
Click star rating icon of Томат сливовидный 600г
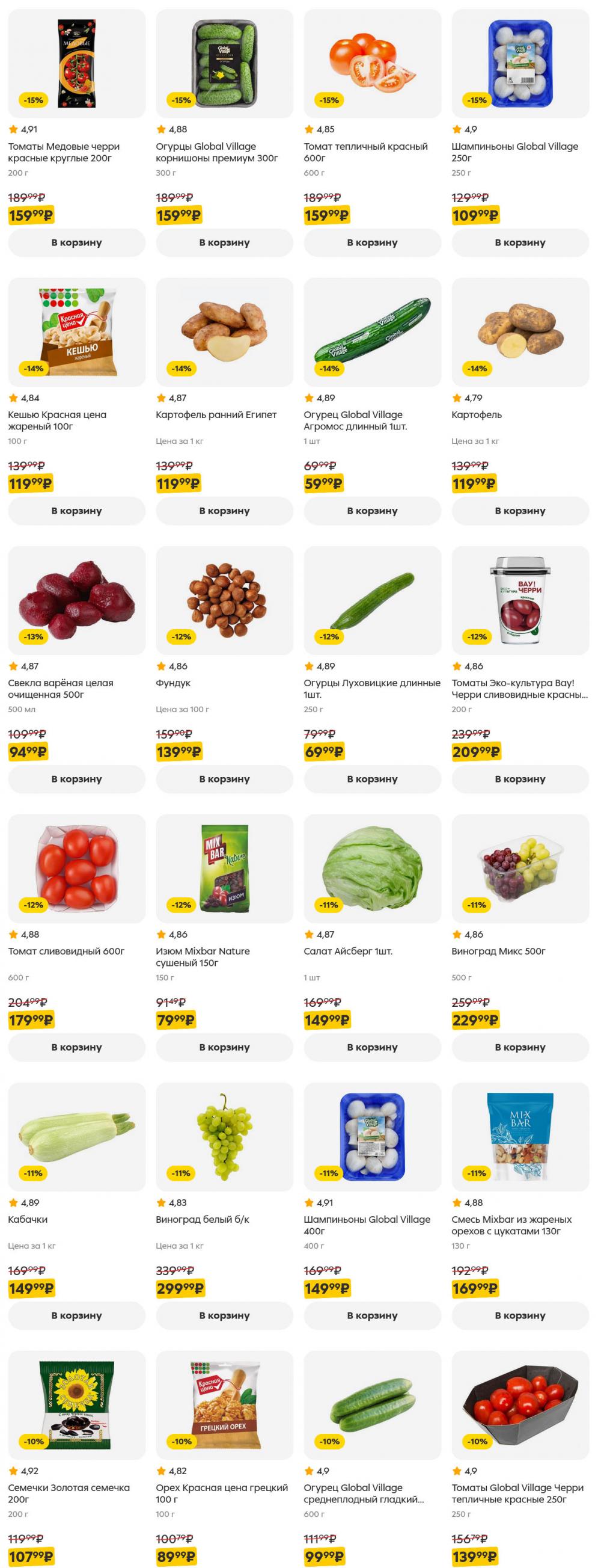(13, 934)
